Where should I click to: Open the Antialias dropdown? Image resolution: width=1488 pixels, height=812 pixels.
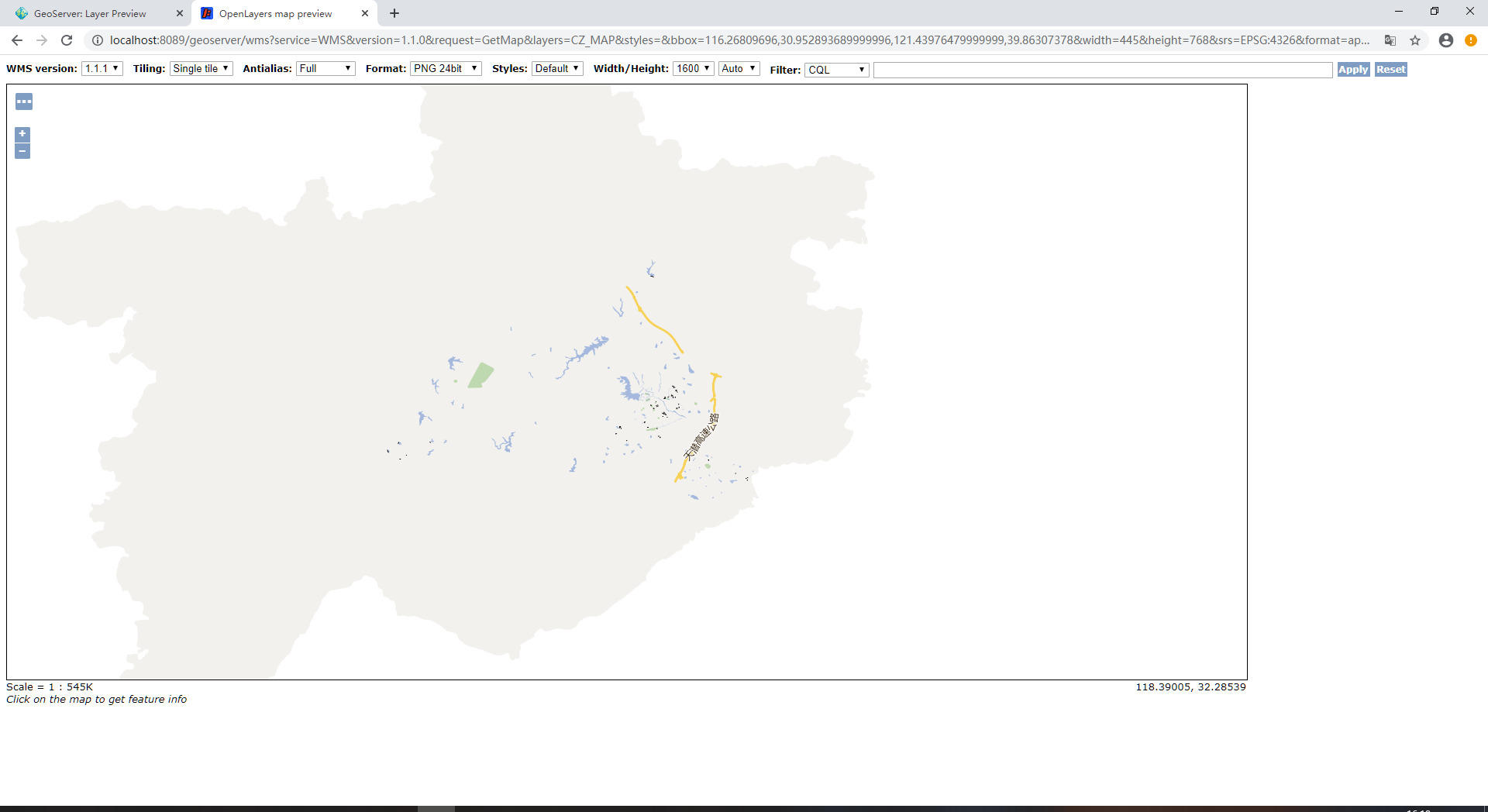(325, 68)
